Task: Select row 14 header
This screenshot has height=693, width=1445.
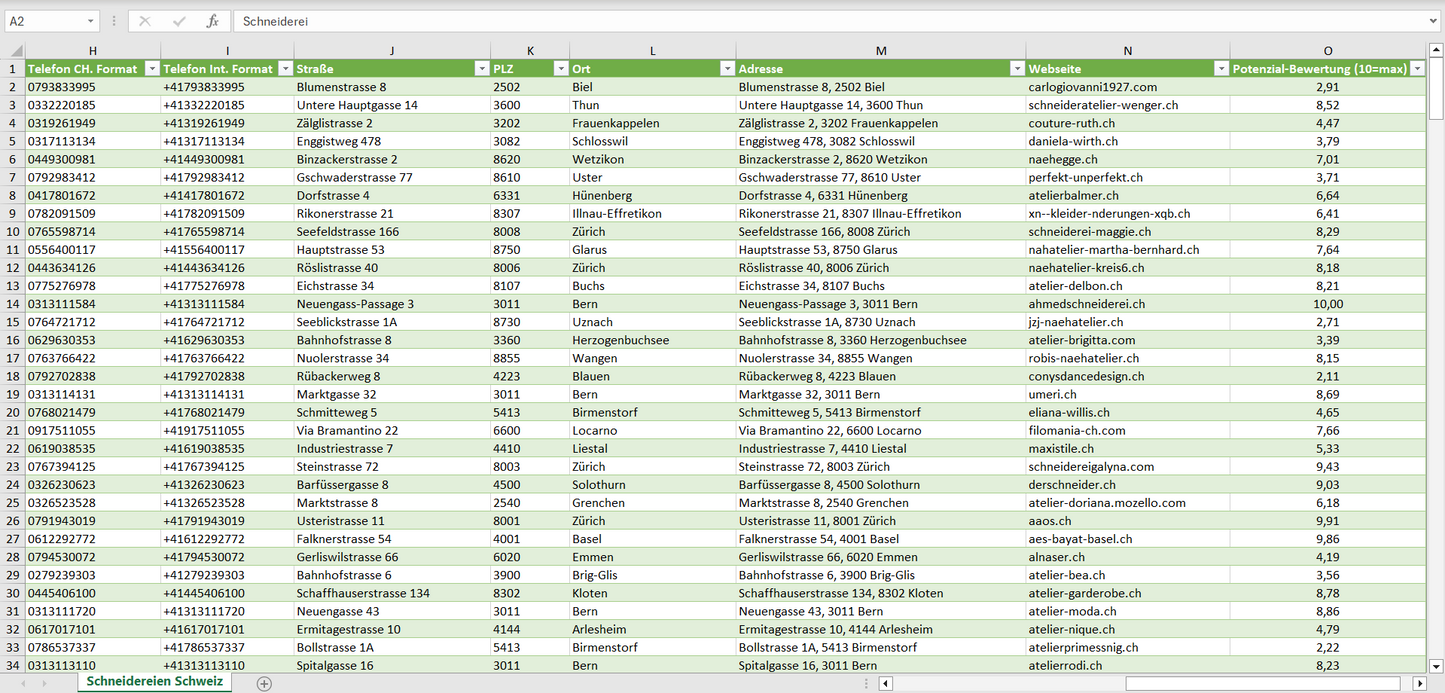Action: coord(12,304)
